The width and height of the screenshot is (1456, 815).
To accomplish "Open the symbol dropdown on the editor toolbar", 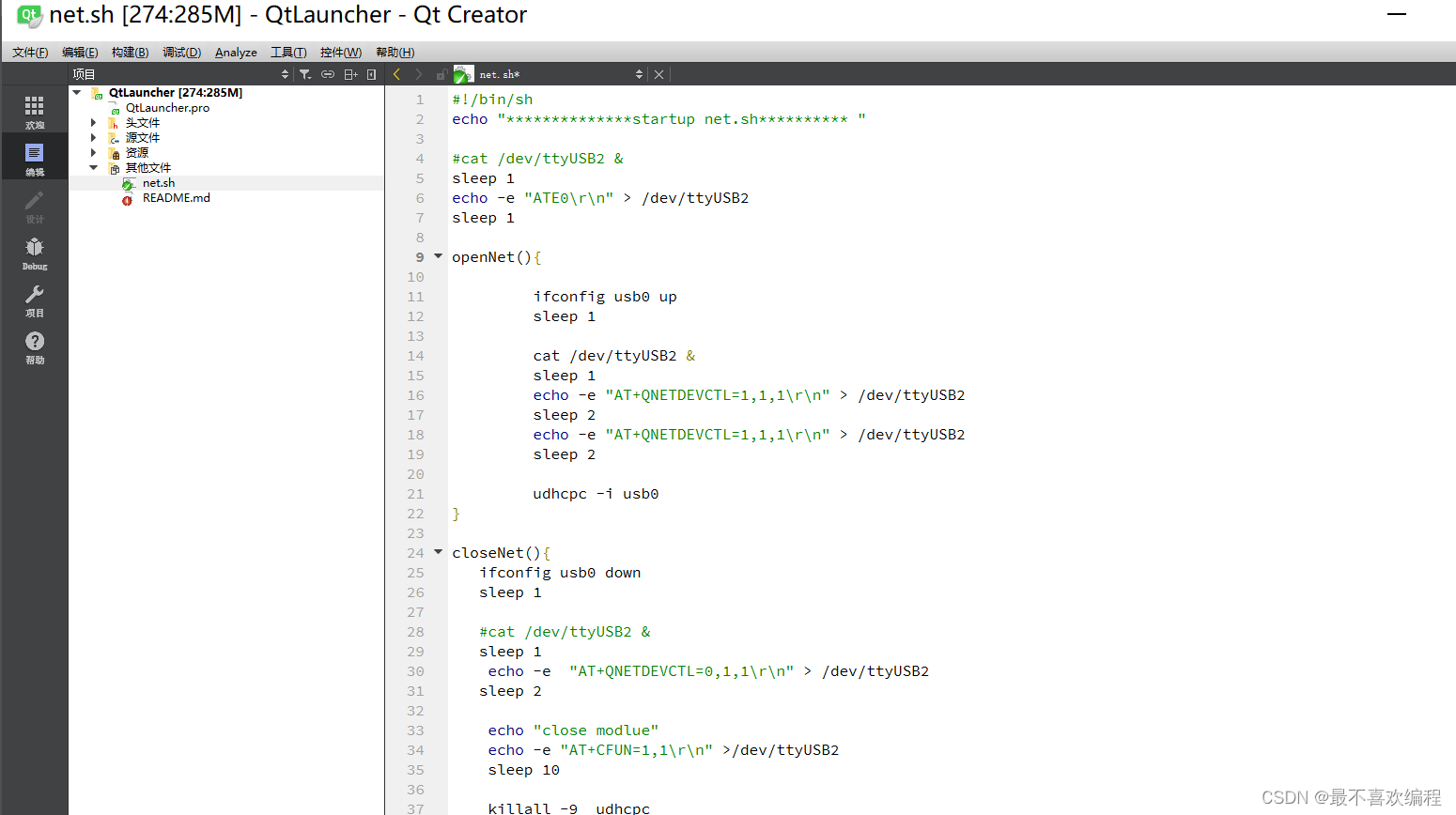I will tap(639, 73).
